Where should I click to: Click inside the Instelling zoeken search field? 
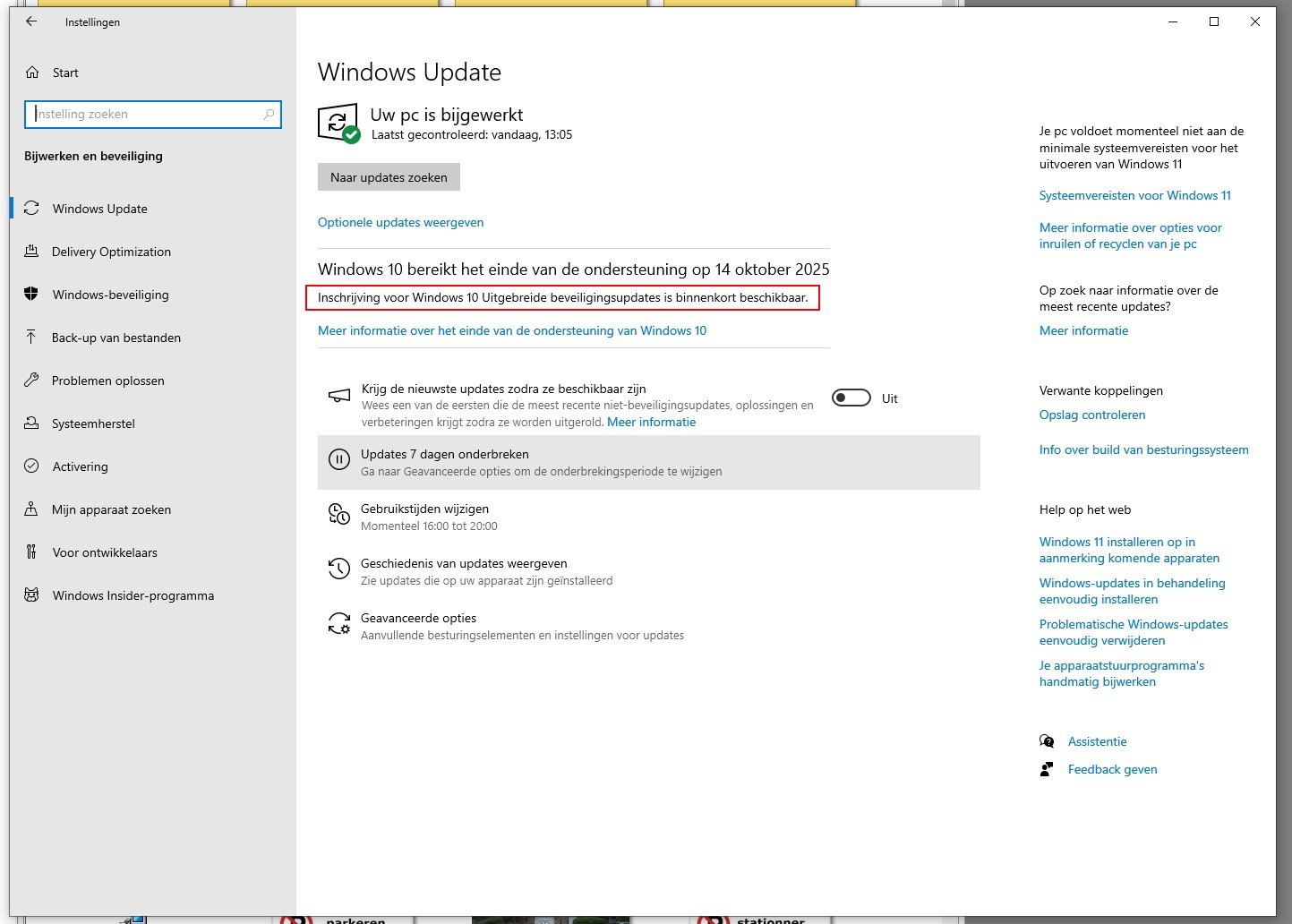(153, 114)
